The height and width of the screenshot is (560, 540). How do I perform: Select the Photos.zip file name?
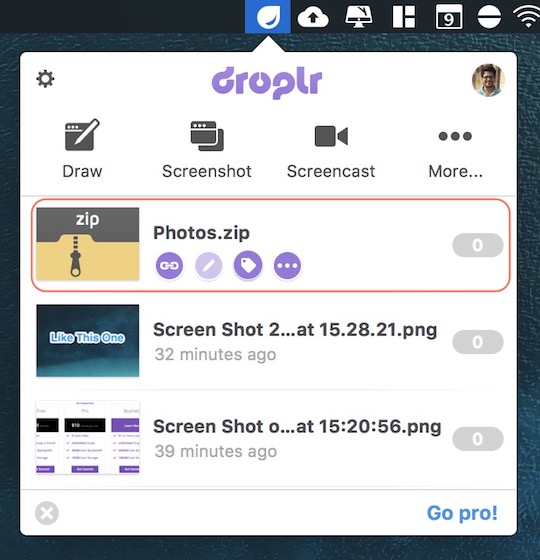(x=201, y=233)
